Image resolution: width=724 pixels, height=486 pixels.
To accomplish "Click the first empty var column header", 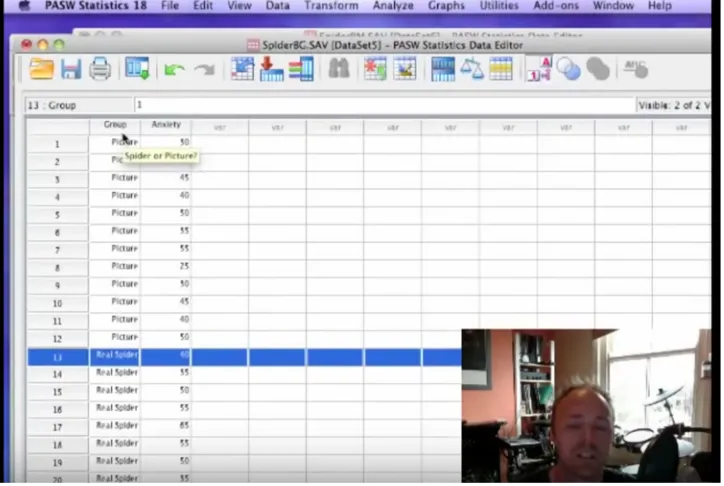I will (220, 127).
